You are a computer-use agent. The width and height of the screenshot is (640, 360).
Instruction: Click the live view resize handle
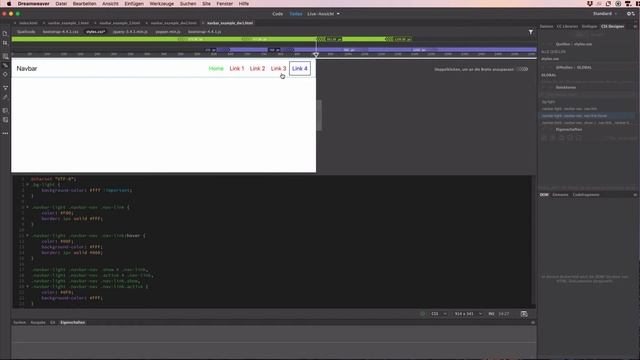pyautogui.click(x=319, y=115)
